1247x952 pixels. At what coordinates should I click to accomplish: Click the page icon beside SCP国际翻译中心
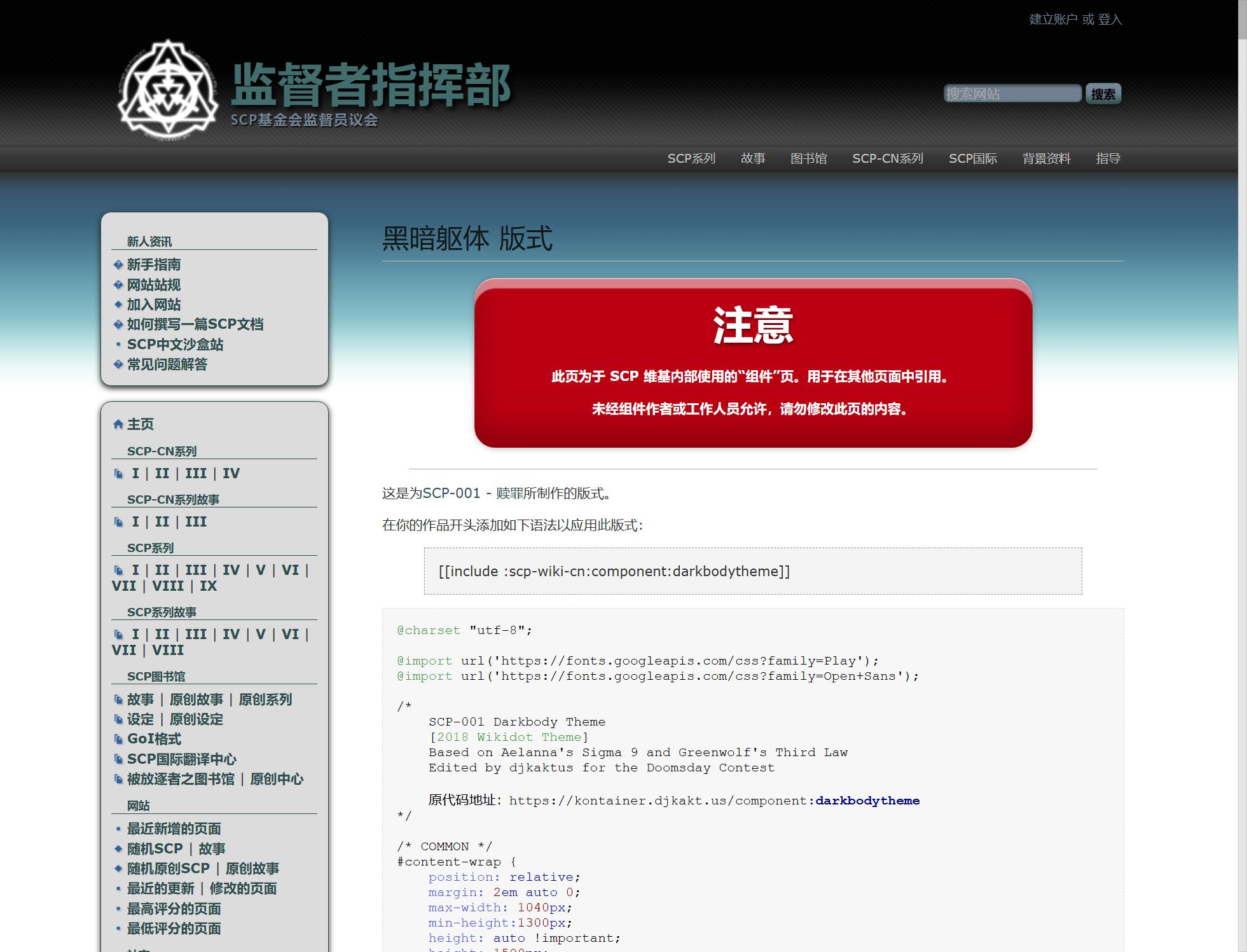[x=118, y=759]
